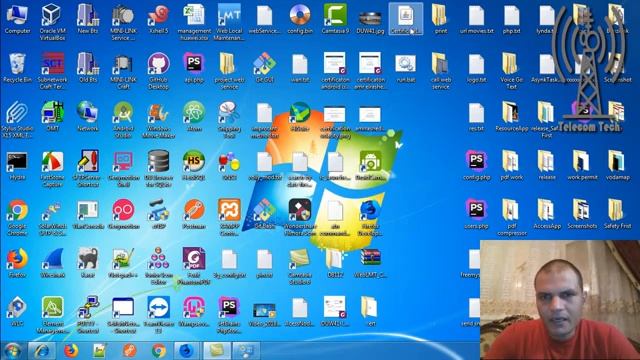Open the config.php file icon
The height and width of the screenshot is (360, 640).
tap(476, 166)
